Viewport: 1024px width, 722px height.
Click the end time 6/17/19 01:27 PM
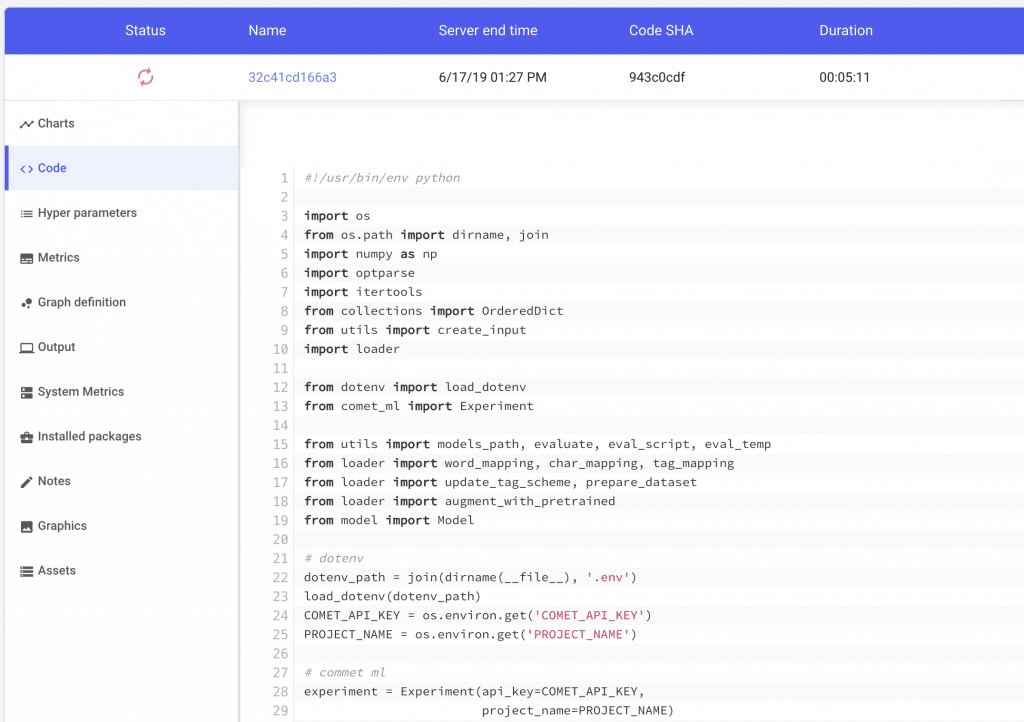click(492, 77)
